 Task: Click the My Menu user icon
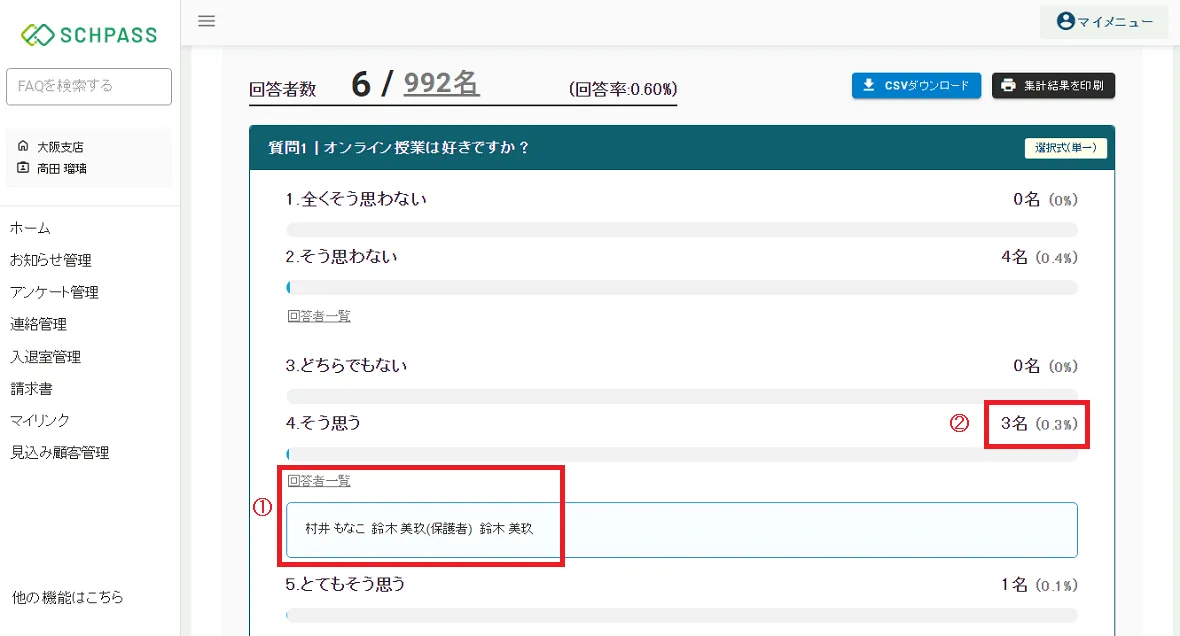(1065, 21)
